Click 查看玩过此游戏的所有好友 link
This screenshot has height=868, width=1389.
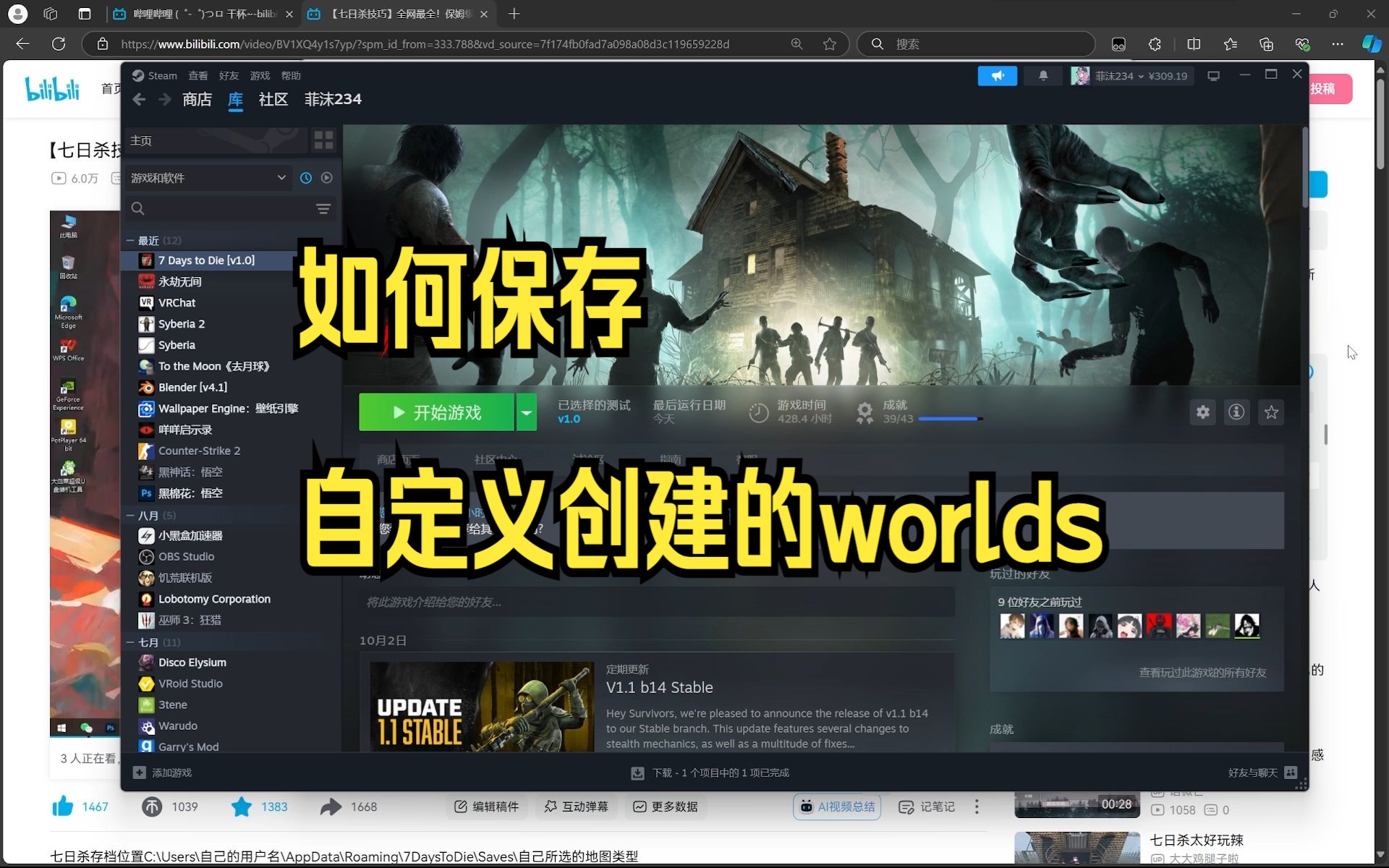(x=1202, y=673)
